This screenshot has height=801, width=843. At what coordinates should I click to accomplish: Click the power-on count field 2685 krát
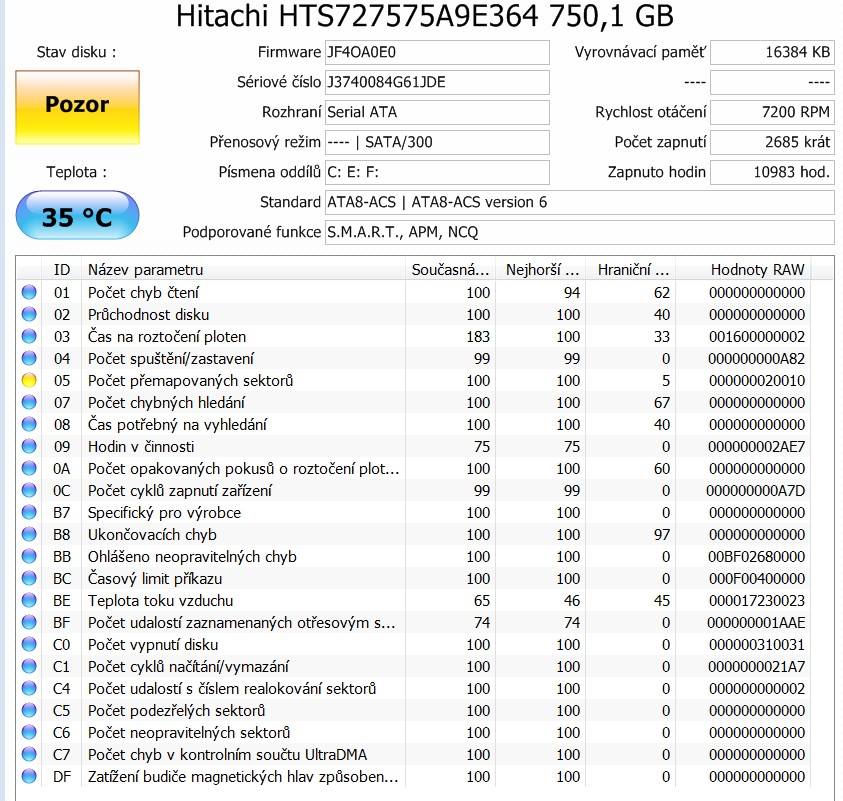click(772, 142)
